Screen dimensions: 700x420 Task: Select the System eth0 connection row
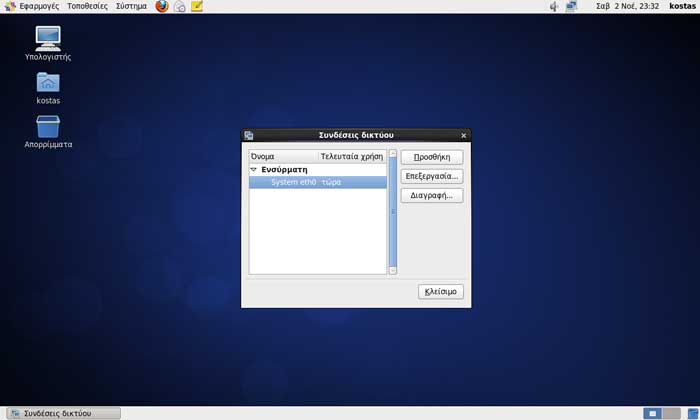point(317,182)
